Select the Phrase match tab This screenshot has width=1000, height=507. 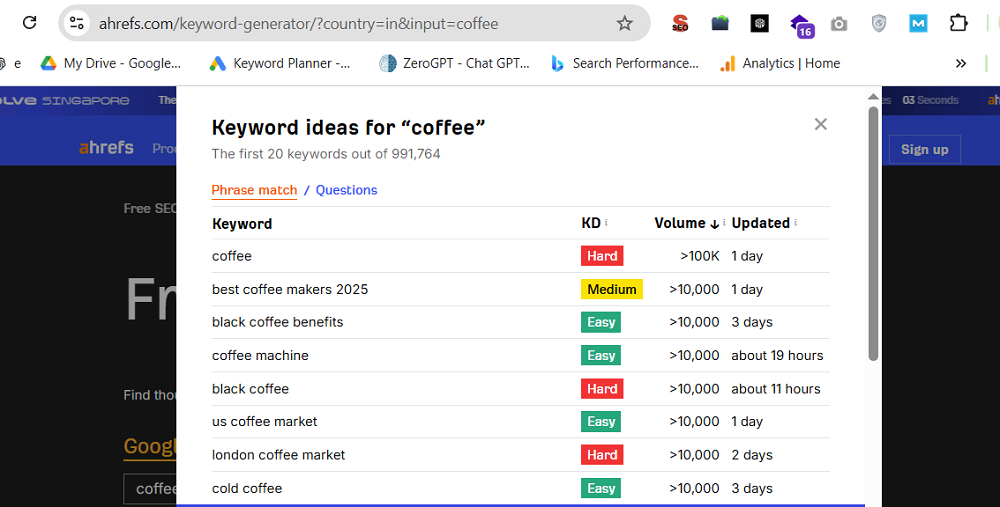click(x=254, y=190)
